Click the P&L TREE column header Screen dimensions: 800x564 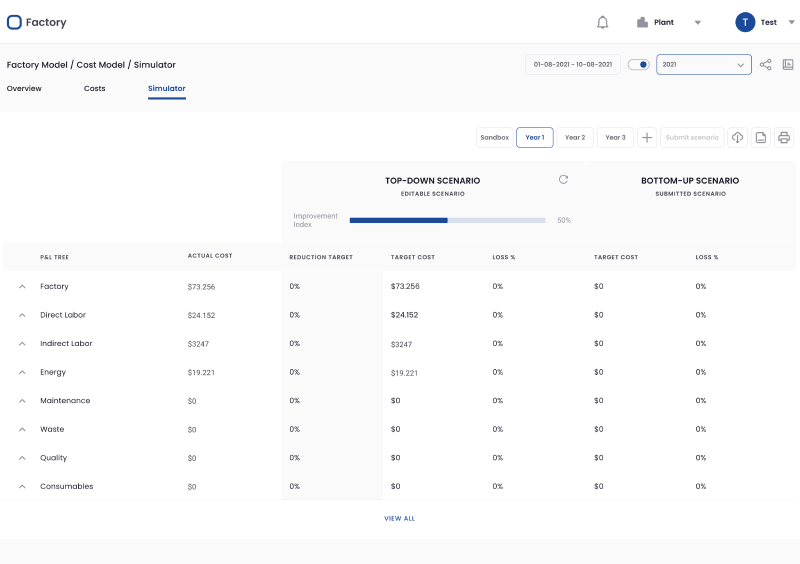(55, 257)
